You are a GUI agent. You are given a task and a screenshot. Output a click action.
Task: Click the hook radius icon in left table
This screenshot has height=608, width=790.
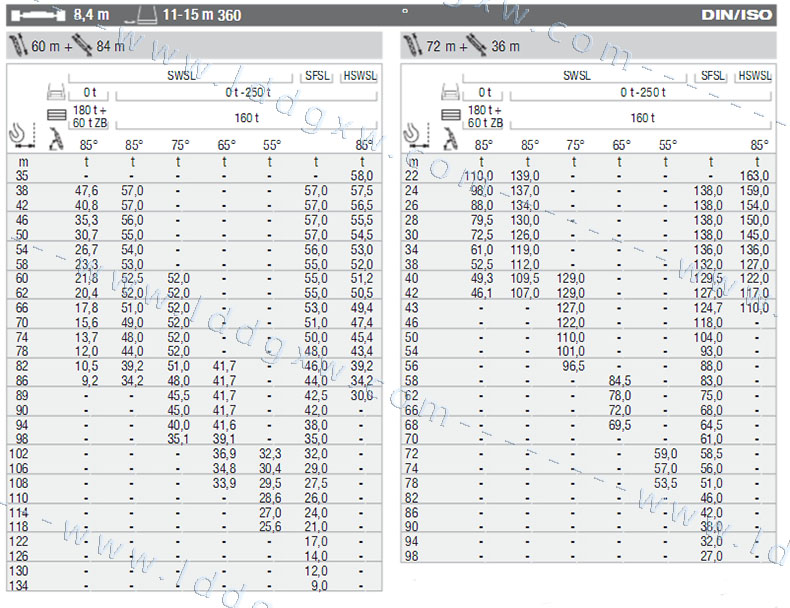[x=23, y=135]
